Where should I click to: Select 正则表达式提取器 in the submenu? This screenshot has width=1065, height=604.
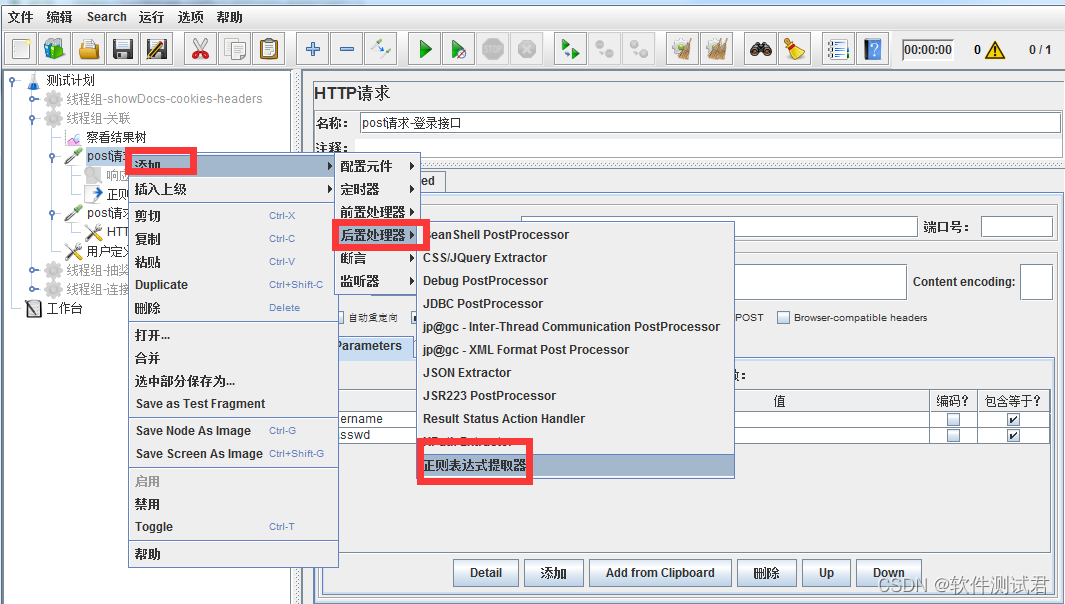click(x=576, y=465)
